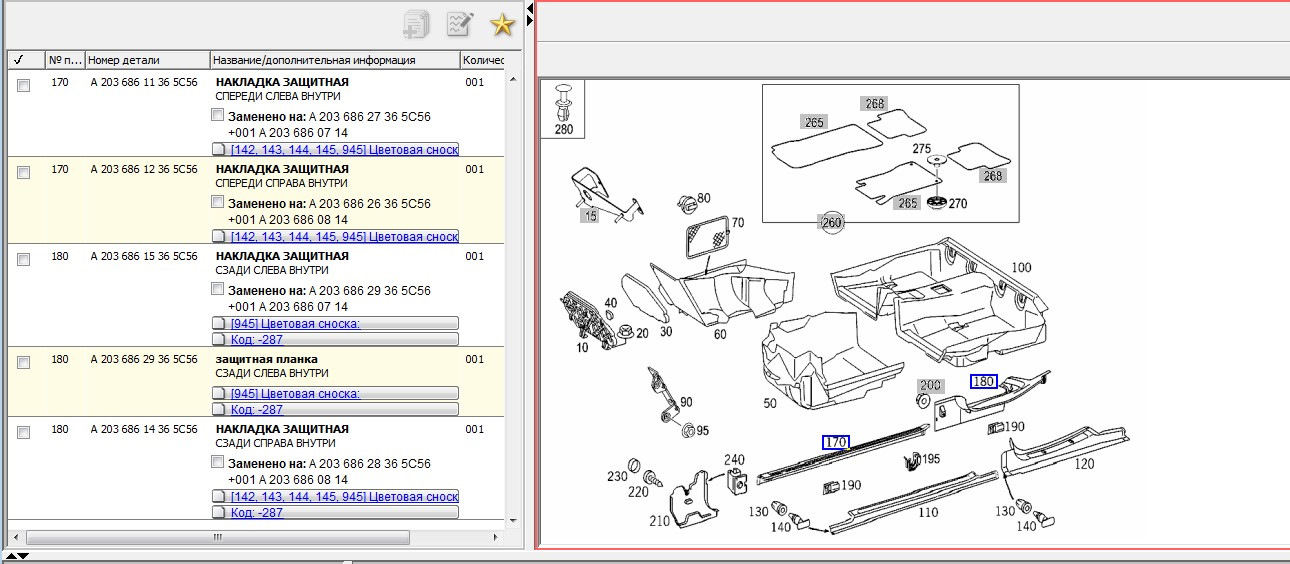Image resolution: width=1290 pixels, height=564 pixels.
Task: Tick the checkbox for part A 203 686 12 36 5C56
Action: coord(23,174)
